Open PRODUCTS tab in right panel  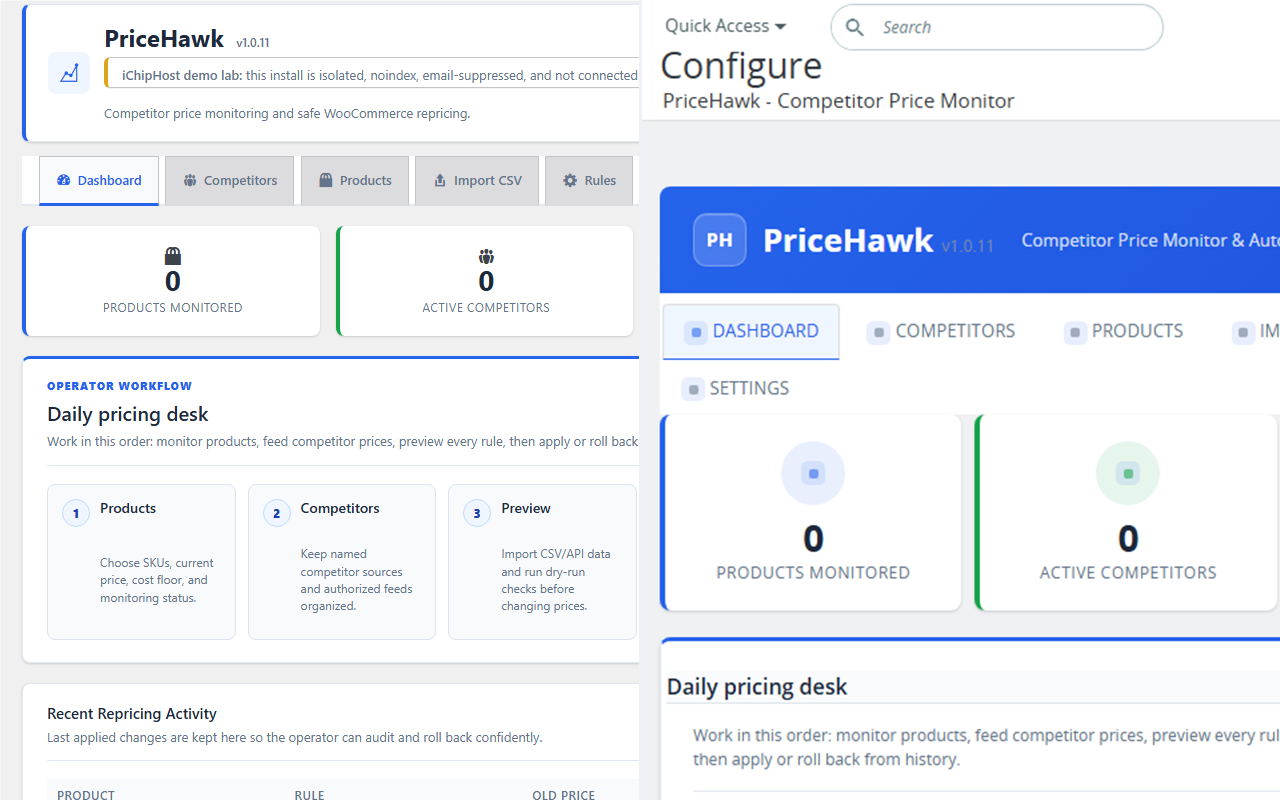(1124, 331)
